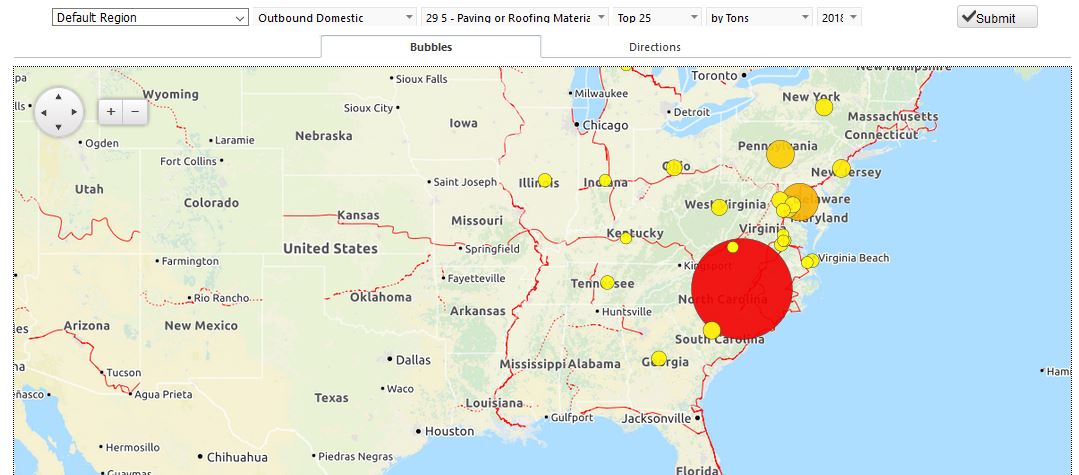Select the orange bubble over Maryland
Viewport: 1079px width, 475px height.
tap(801, 201)
